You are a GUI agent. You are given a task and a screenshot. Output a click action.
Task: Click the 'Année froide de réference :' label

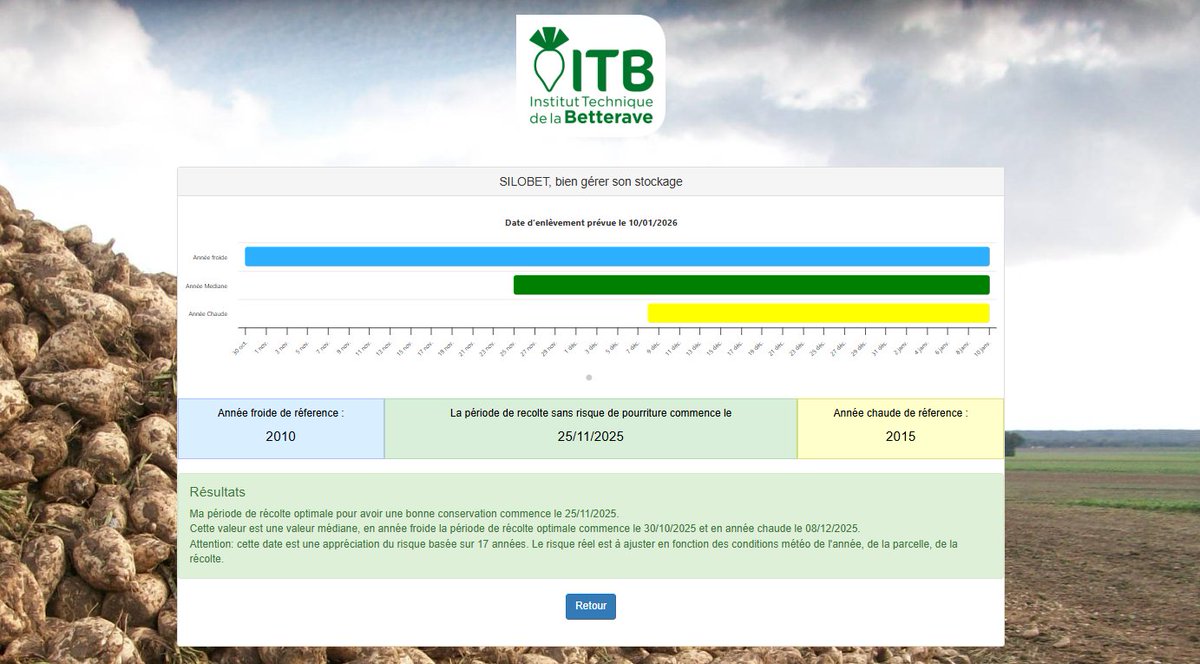(x=281, y=413)
